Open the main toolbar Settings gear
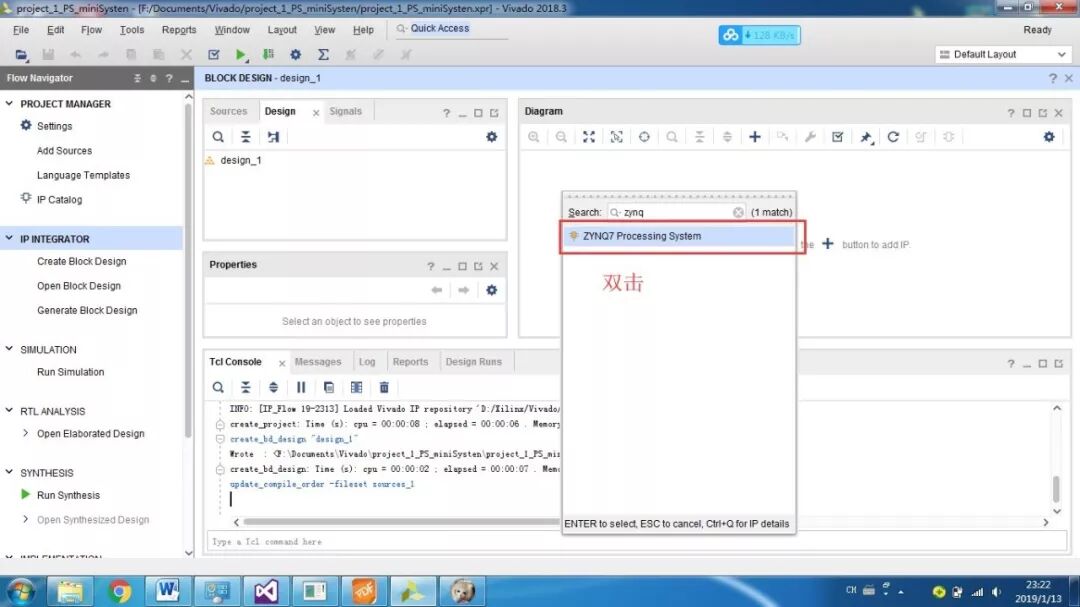Screen dimensions: 1080x607 point(295,54)
